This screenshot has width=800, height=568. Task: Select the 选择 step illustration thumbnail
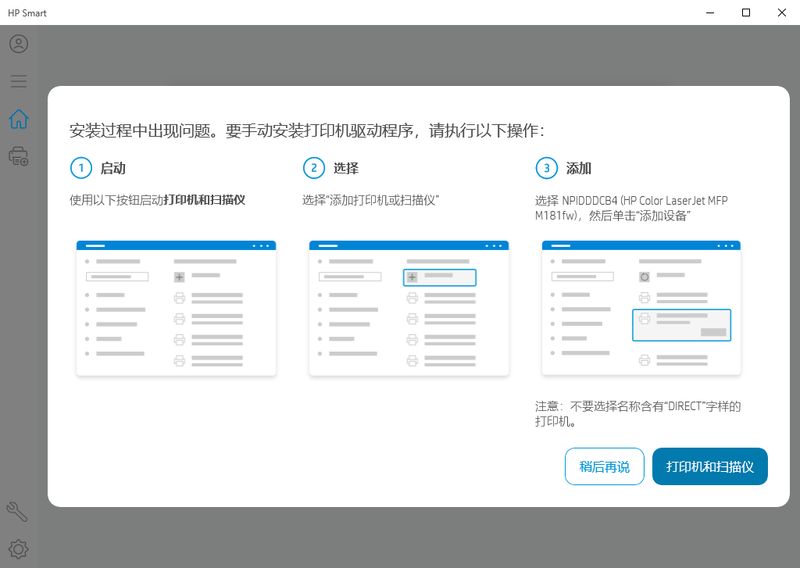(x=408, y=308)
